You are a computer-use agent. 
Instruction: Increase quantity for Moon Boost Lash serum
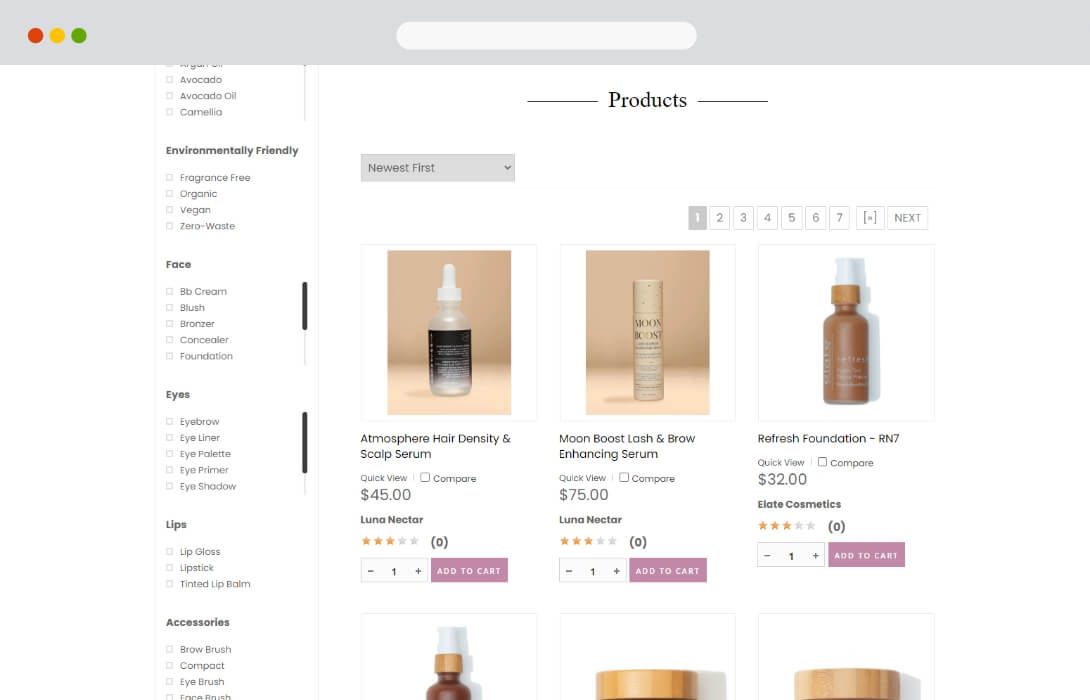(617, 571)
